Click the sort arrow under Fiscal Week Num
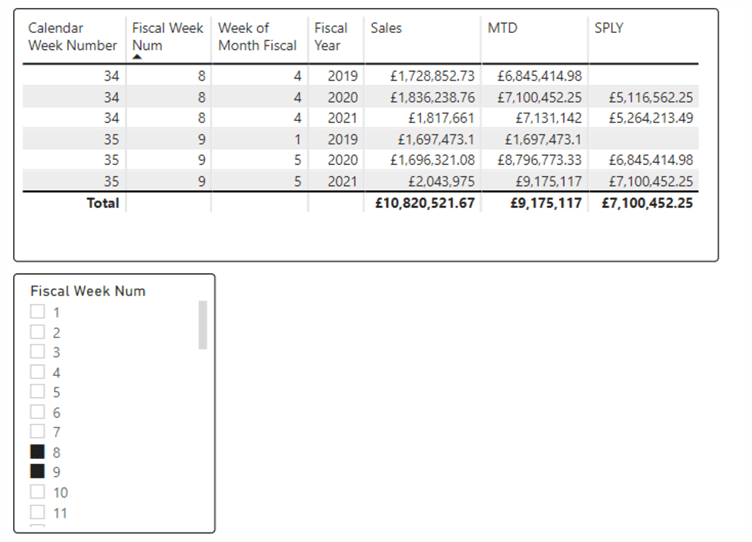This screenshot has width=752, height=542. coord(137,57)
